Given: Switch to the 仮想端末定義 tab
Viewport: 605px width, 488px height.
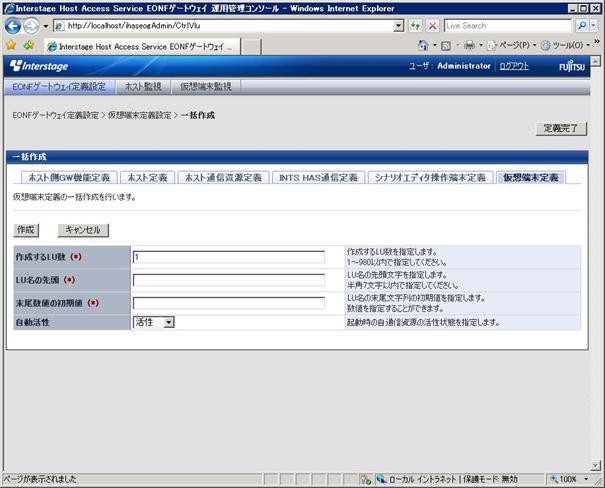Looking at the screenshot, I should [531, 177].
